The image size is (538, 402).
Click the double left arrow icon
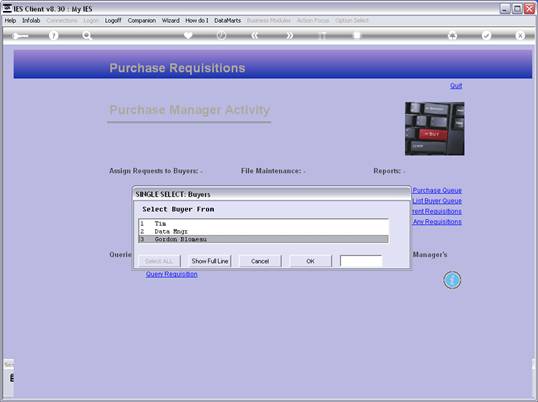point(254,35)
